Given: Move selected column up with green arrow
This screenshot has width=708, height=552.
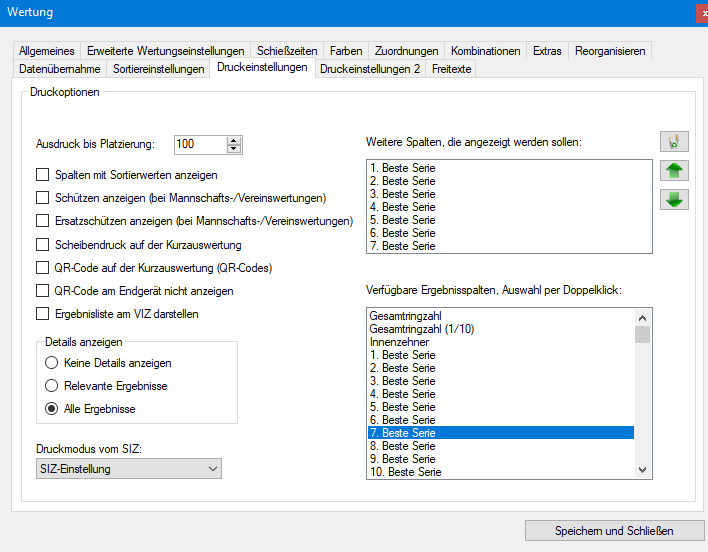Looking at the screenshot, I should pos(674,171).
